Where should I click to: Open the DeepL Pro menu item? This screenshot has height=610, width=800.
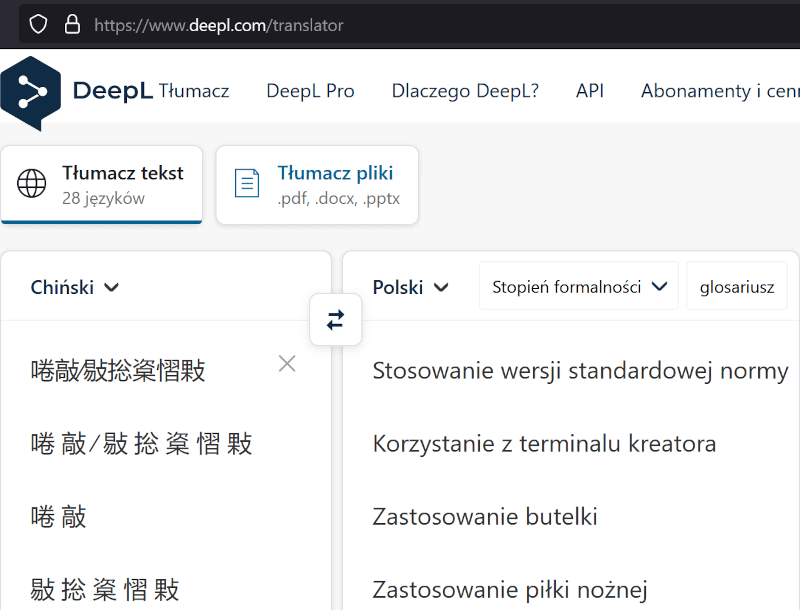(x=310, y=91)
